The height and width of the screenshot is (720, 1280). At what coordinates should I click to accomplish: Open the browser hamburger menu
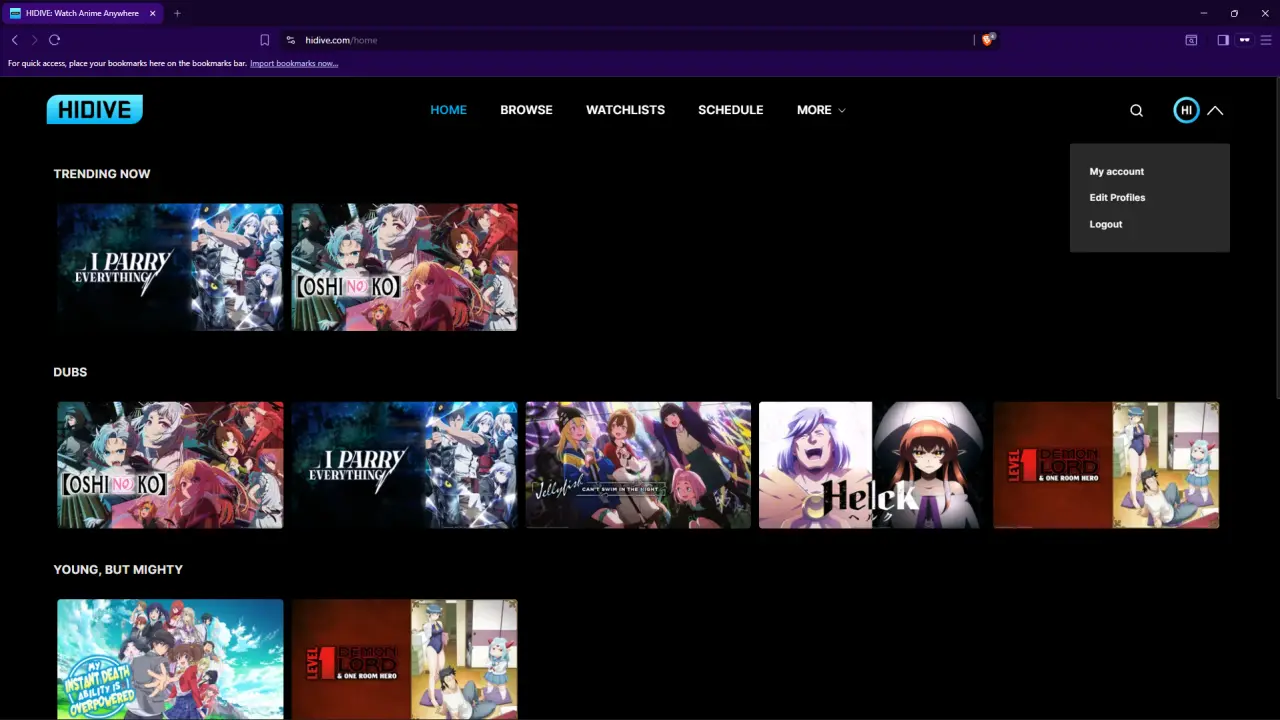click(1266, 40)
